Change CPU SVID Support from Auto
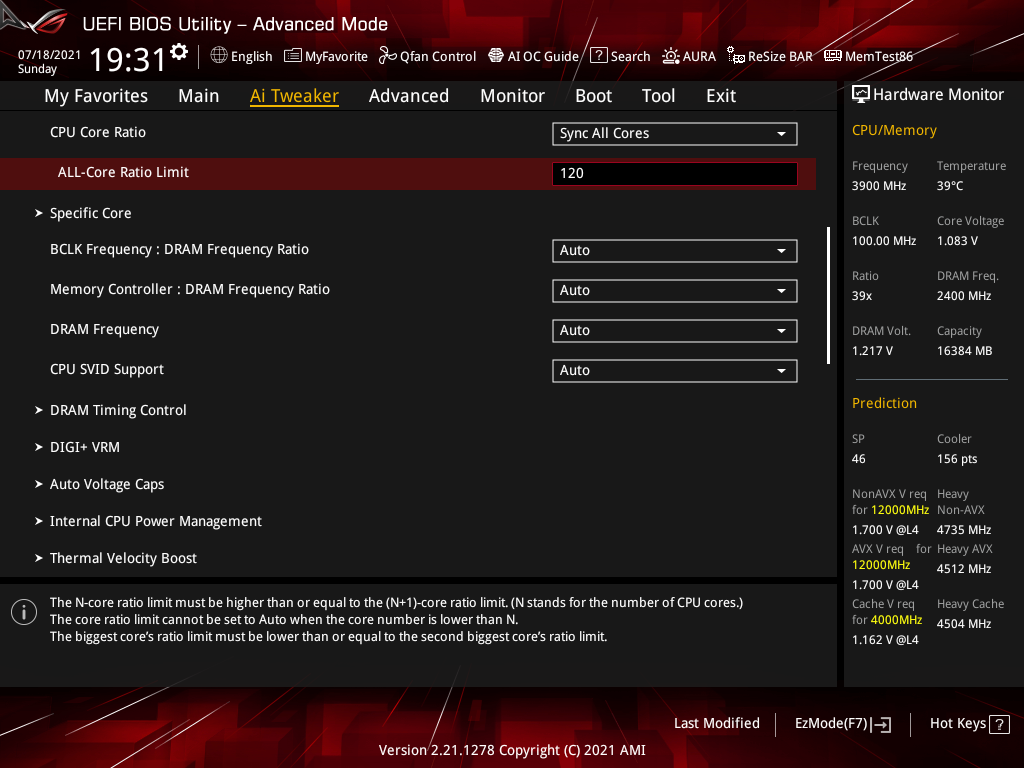This screenshot has width=1024, height=768. coord(674,370)
